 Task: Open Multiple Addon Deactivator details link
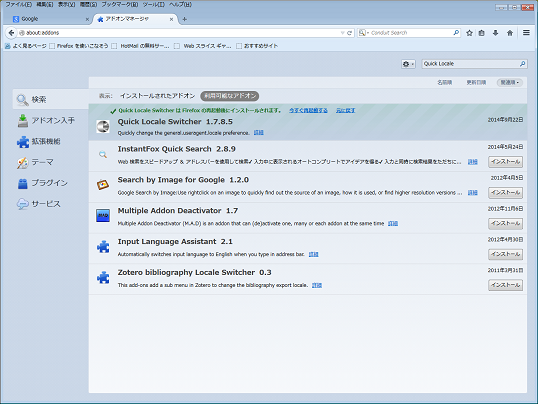(x=393, y=224)
